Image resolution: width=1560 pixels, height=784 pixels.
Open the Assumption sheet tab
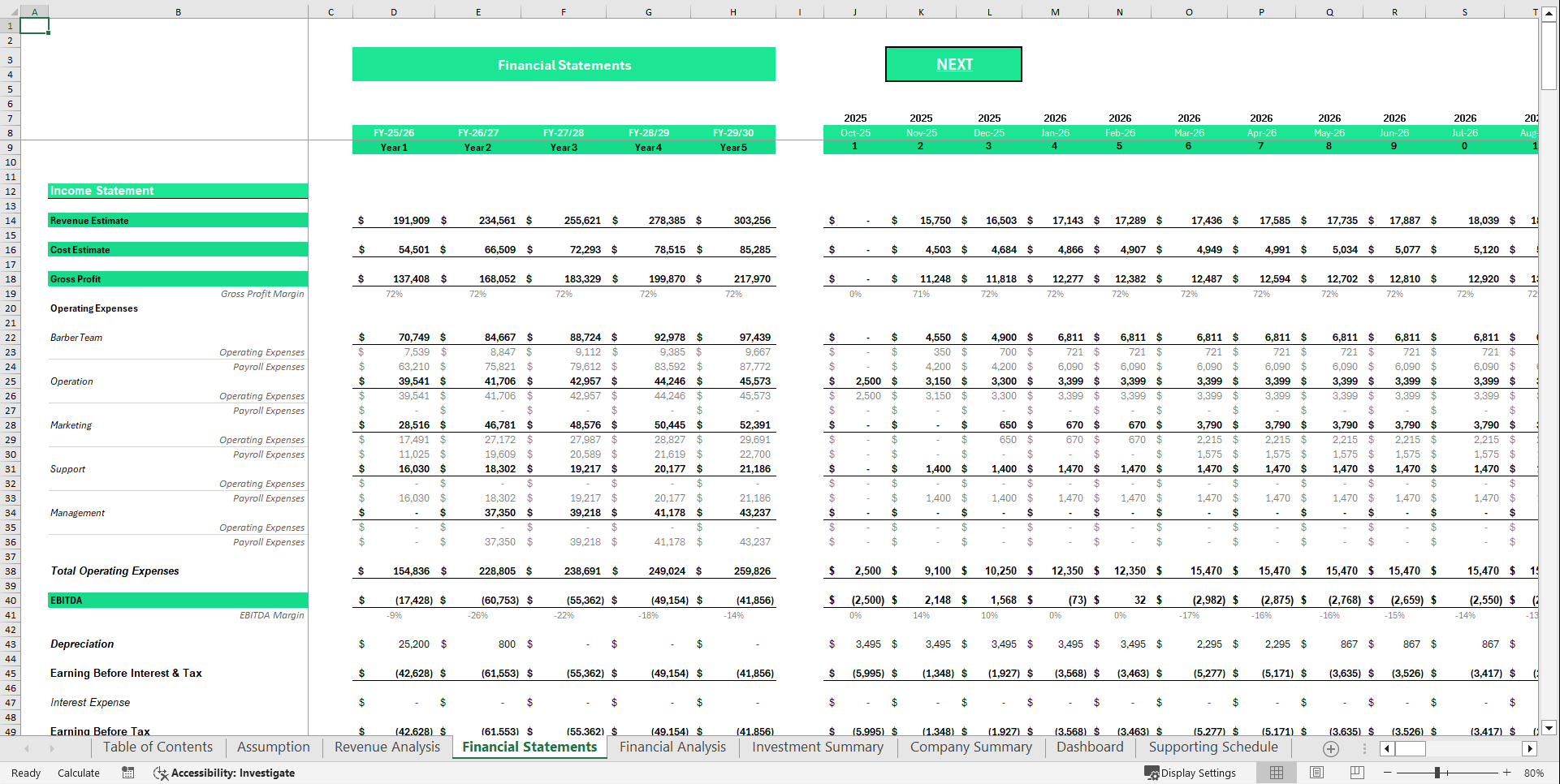pyautogui.click(x=273, y=747)
